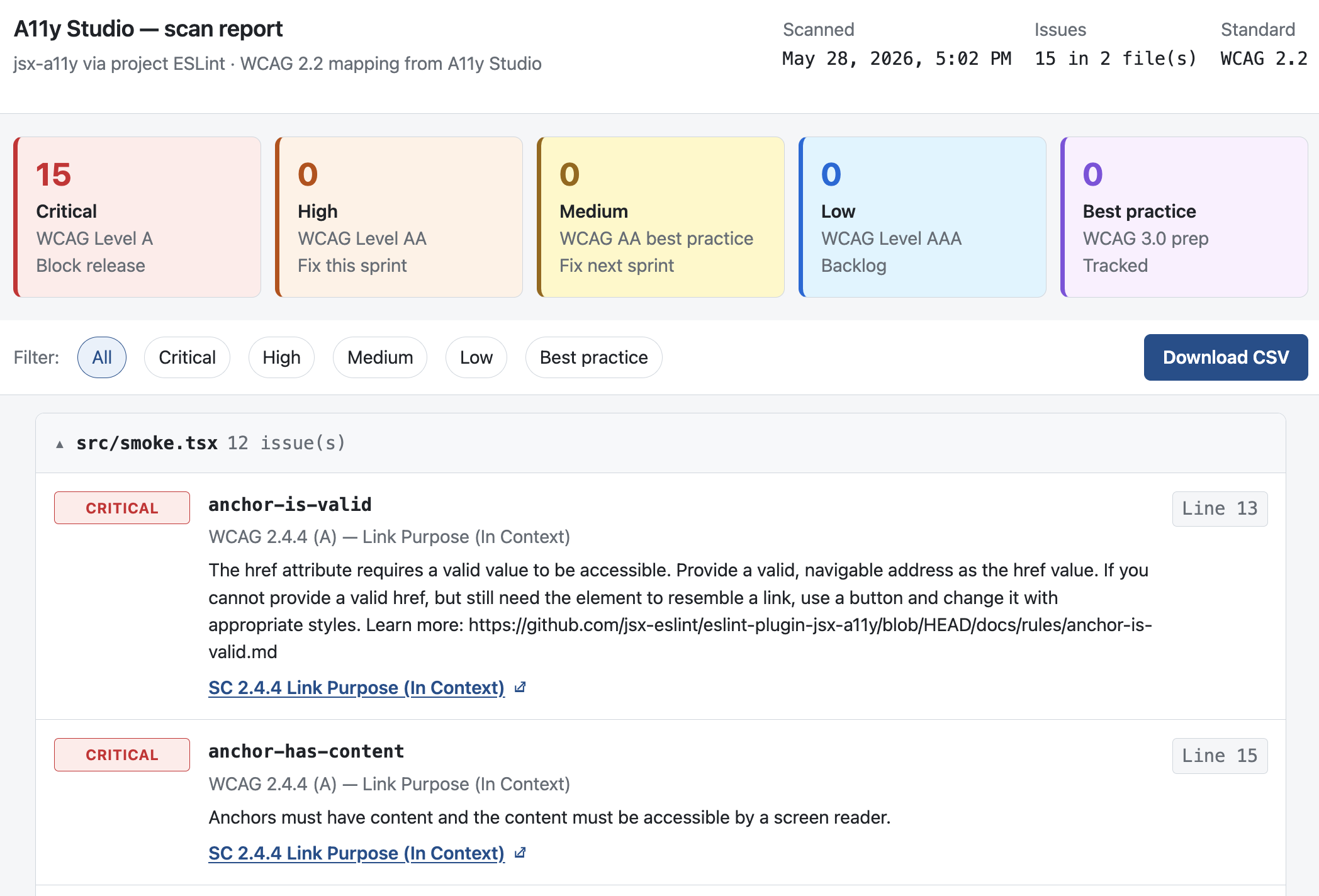Click the jsx-a11y via project ESLint subtitle
Image resolution: width=1319 pixels, height=896 pixels.
(x=278, y=64)
